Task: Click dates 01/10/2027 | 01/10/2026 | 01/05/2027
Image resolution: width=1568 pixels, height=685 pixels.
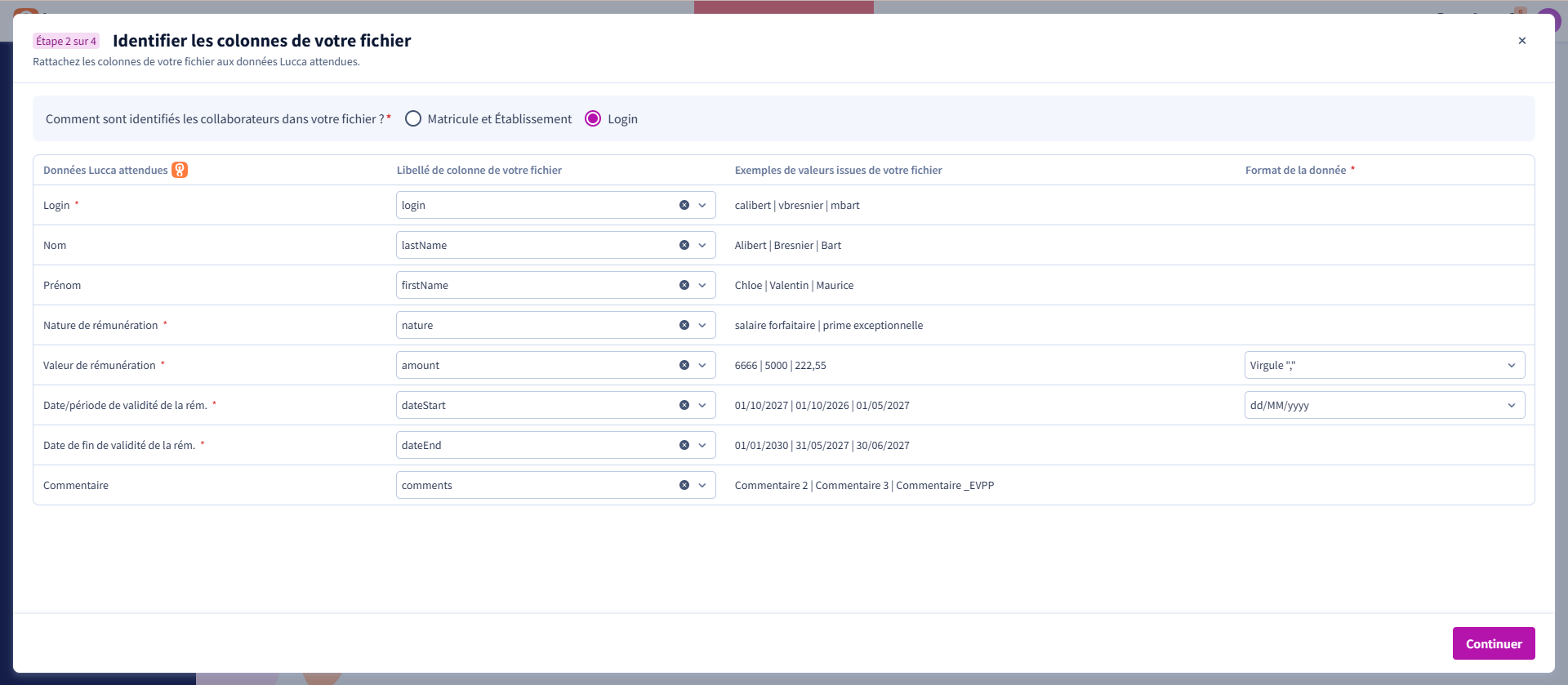Action: click(x=822, y=405)
